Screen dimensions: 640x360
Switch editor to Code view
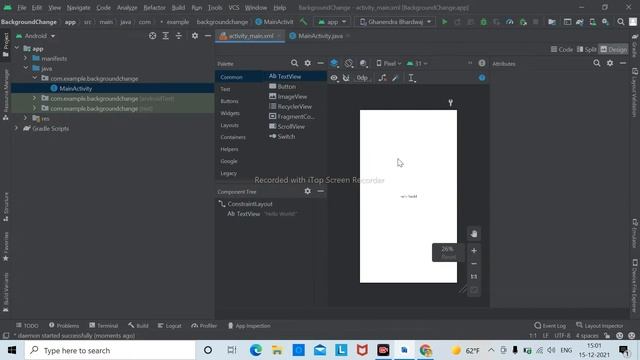tap(562, 49)
